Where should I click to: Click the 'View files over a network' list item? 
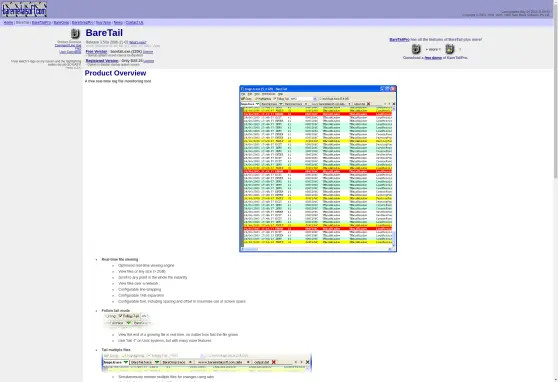pos(138,283)
